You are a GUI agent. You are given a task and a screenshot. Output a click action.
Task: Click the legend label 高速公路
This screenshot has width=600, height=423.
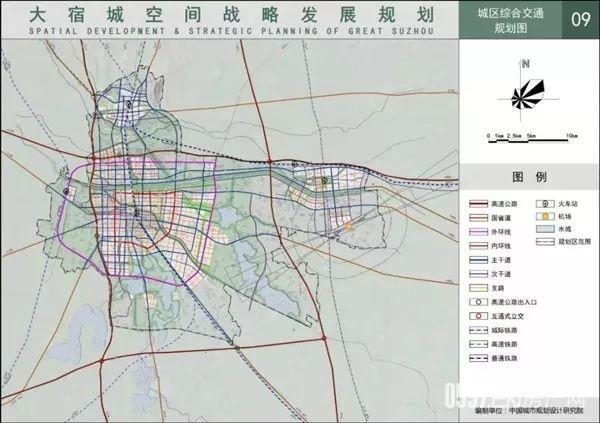coord(504,204)
